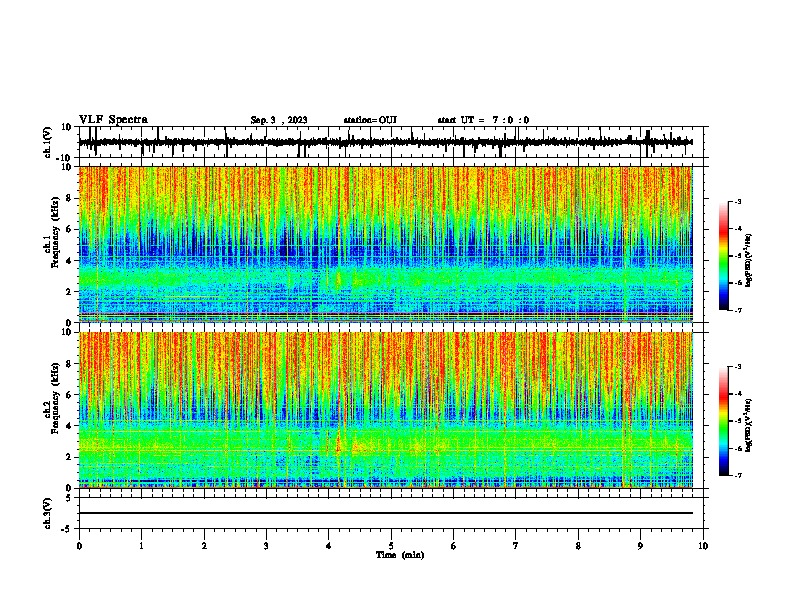Click the ch.2 colorbar log(PSD) unit label
The image size is (792, 612).
click(x=748, y=425)
